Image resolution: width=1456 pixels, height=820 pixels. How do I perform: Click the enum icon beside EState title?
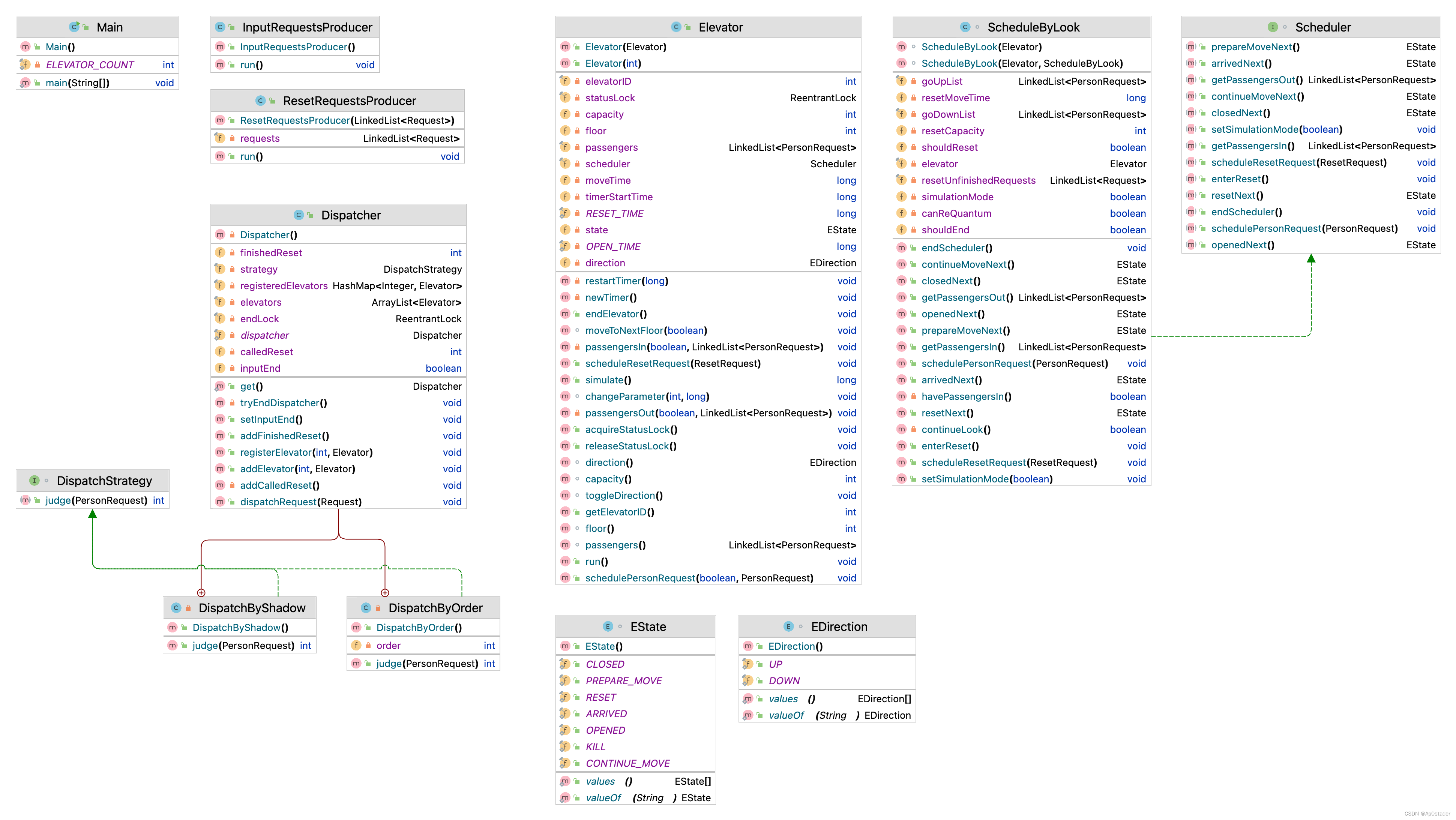[x=608, y=627]
